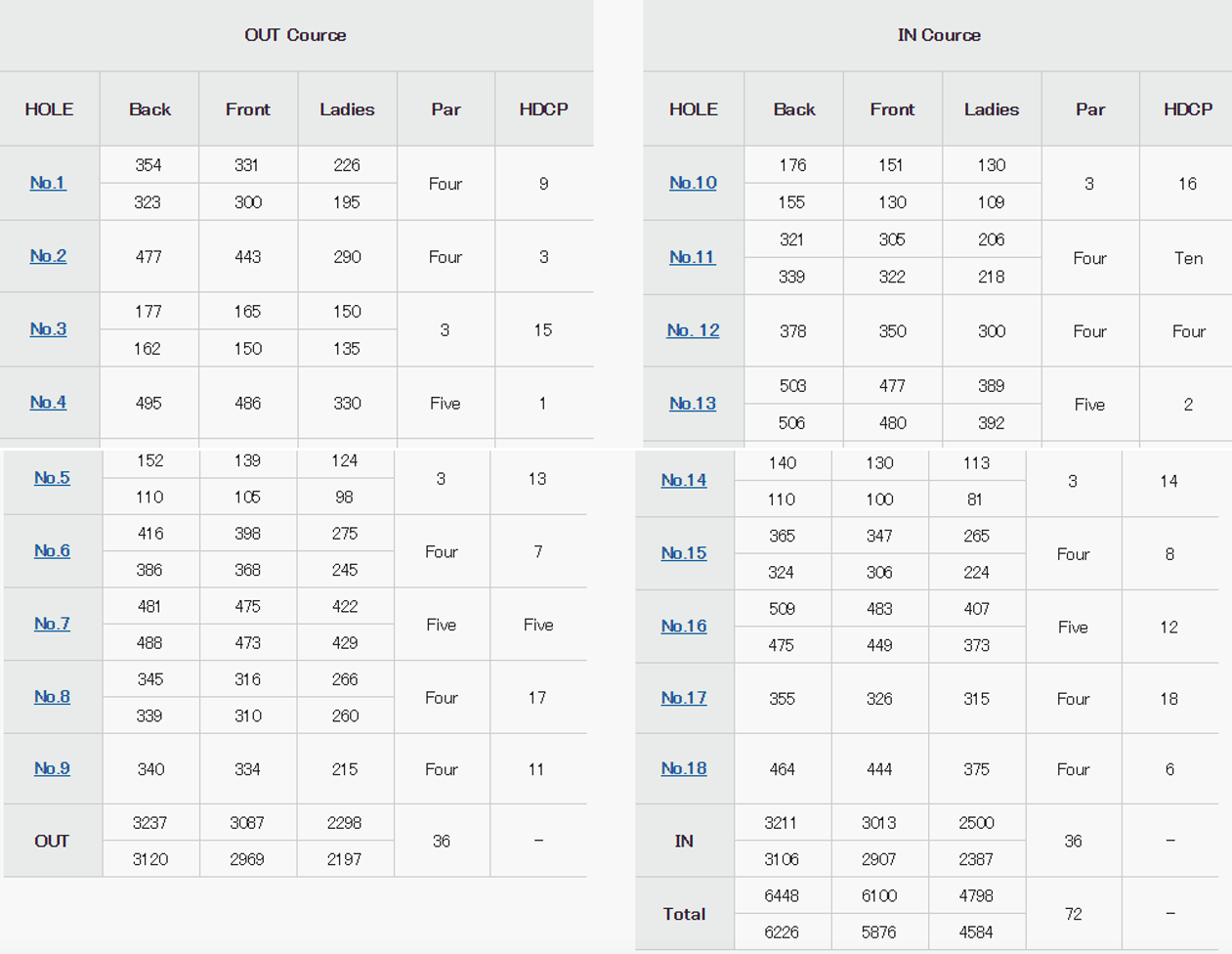The image size is (1232, 954).
Task: Click the Total row label
Action: pyautogui.click(x=684, y=914)
